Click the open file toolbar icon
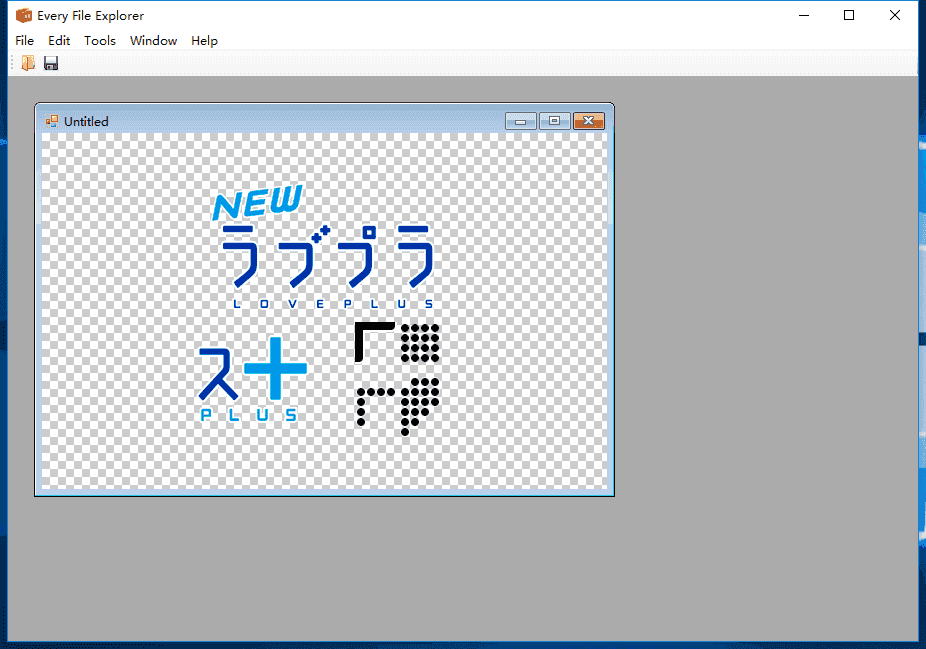This screenshot has height=649, width=926. pyautogui.click(x=28, y=63)
